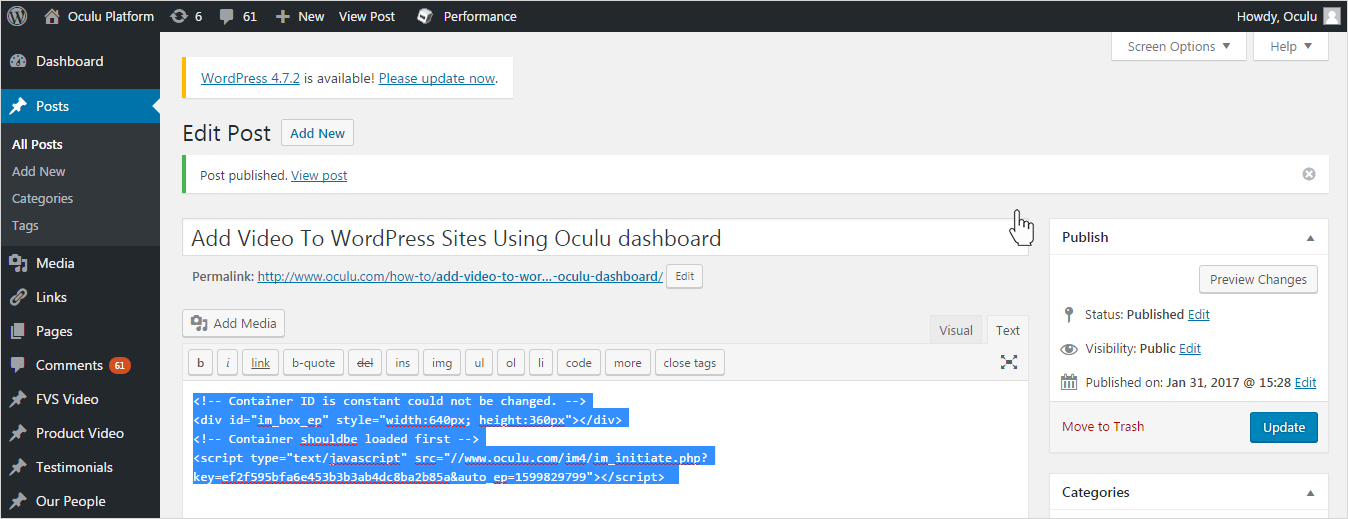Toggle distraction-free writing mode icon

[x=1010, y=362]
